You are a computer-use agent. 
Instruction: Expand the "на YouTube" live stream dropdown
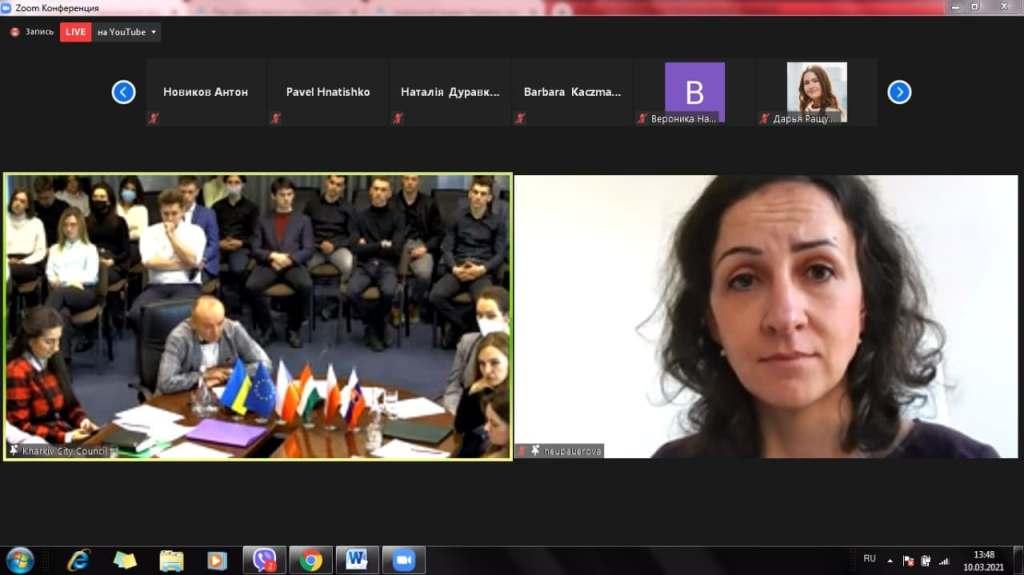point(153,32)
